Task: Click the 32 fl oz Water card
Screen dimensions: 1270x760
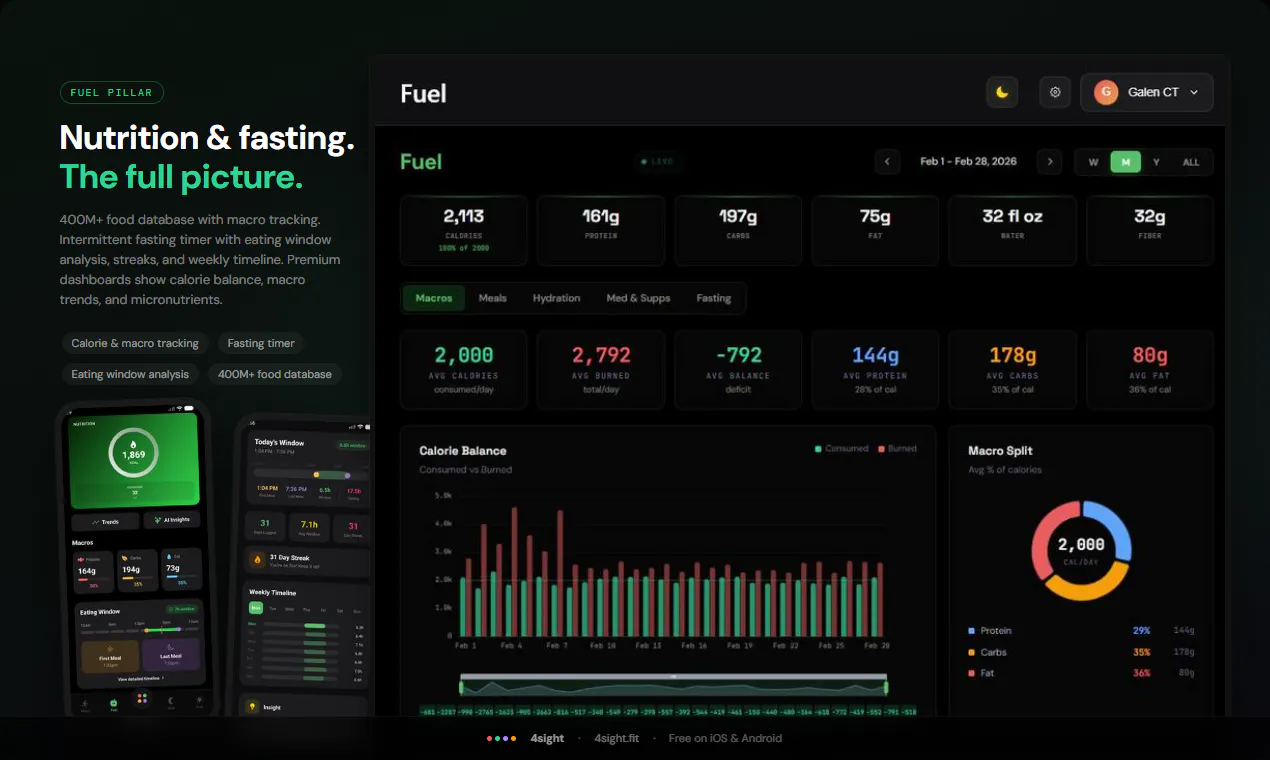Action: (x=1012, y=231)
